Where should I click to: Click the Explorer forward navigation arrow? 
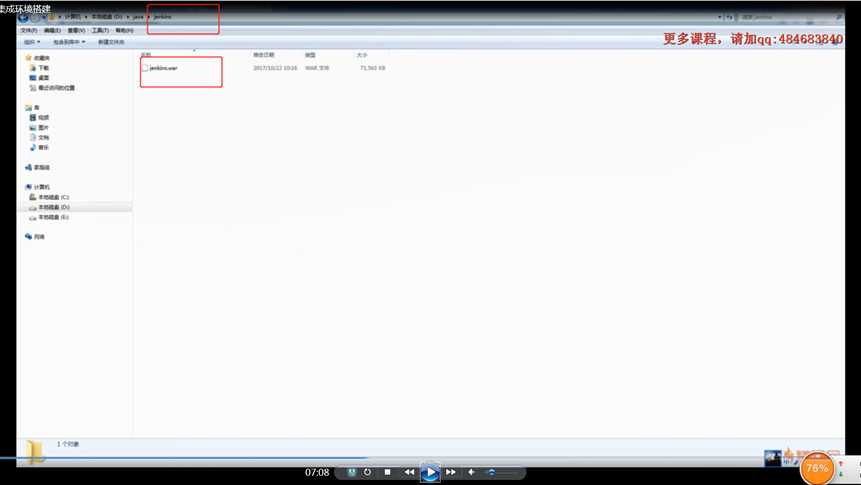36,17
